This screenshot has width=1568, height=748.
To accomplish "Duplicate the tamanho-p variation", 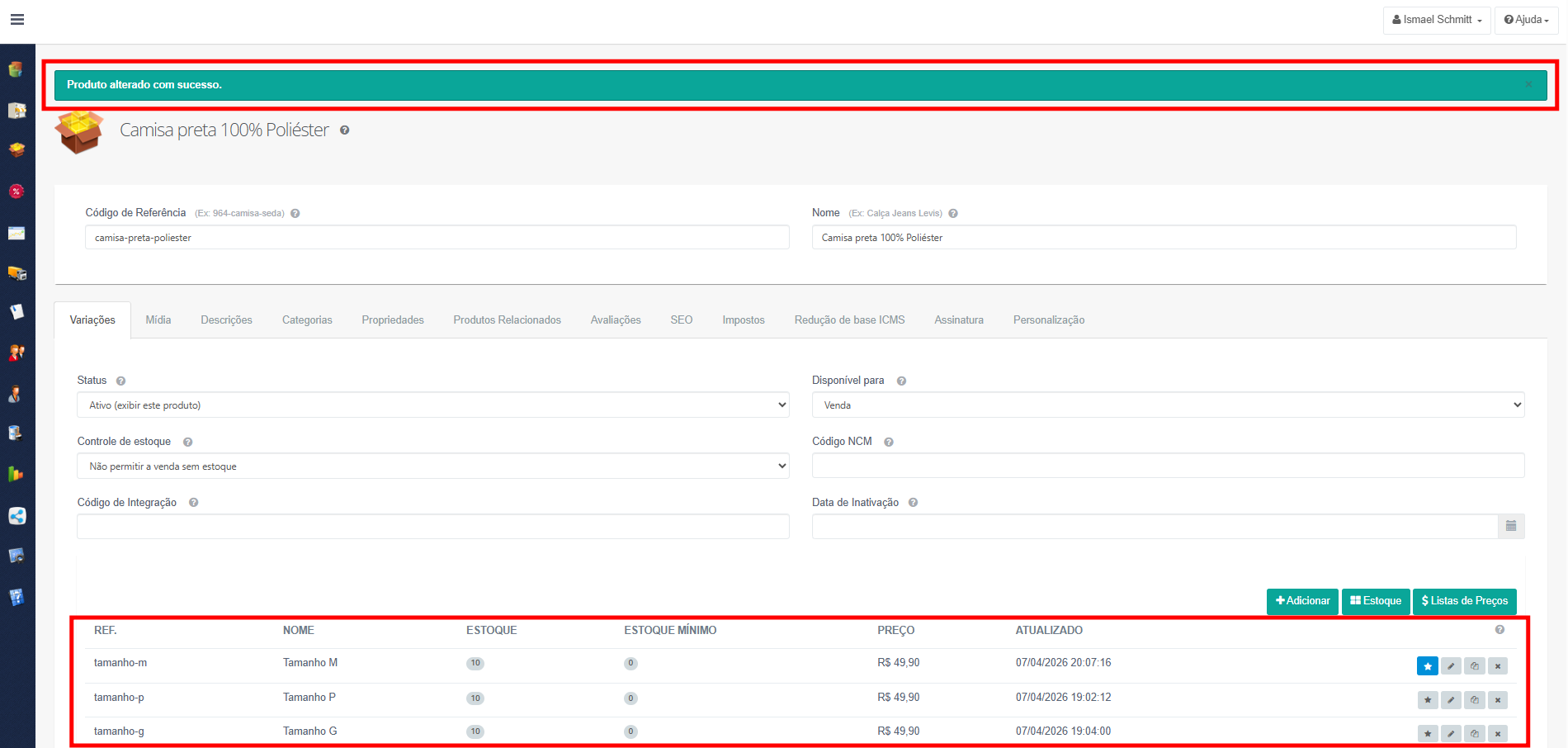I will (1474, 700).
